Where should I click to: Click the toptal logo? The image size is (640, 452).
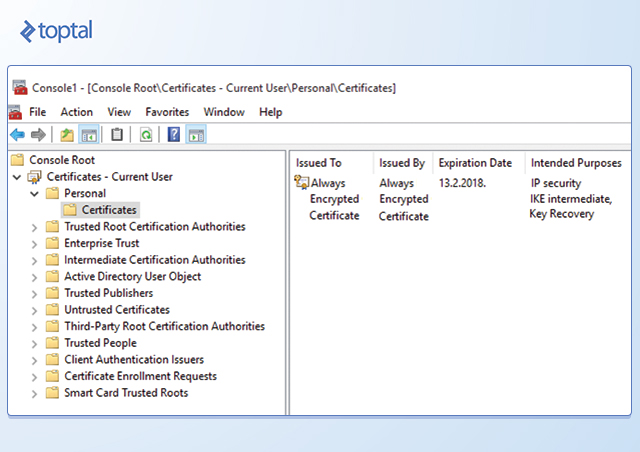(x=56, y=31)
